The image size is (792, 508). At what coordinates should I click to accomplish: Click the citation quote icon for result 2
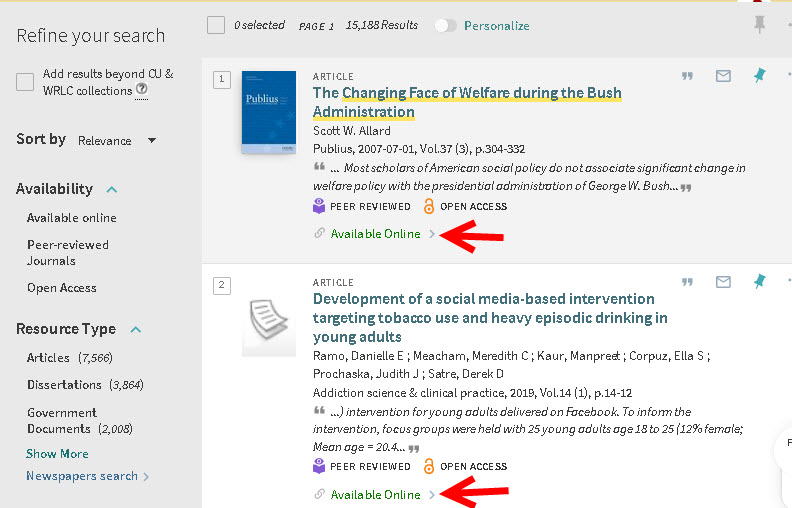pyautogui.click(x=687, y=282)
